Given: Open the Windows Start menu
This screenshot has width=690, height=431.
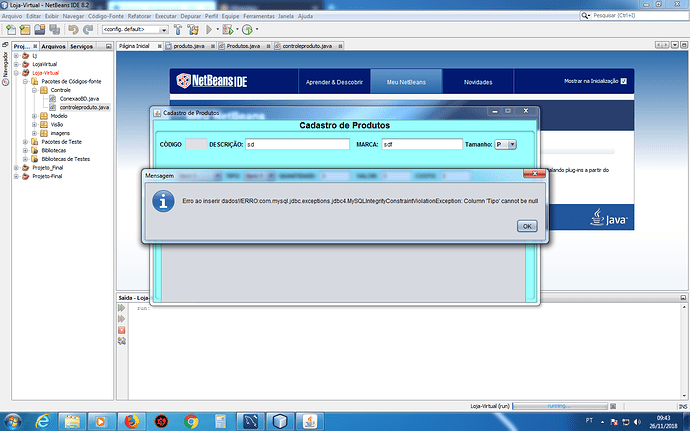Looking at the screenshot, I should pyautogui.click(x=12, y=421).
